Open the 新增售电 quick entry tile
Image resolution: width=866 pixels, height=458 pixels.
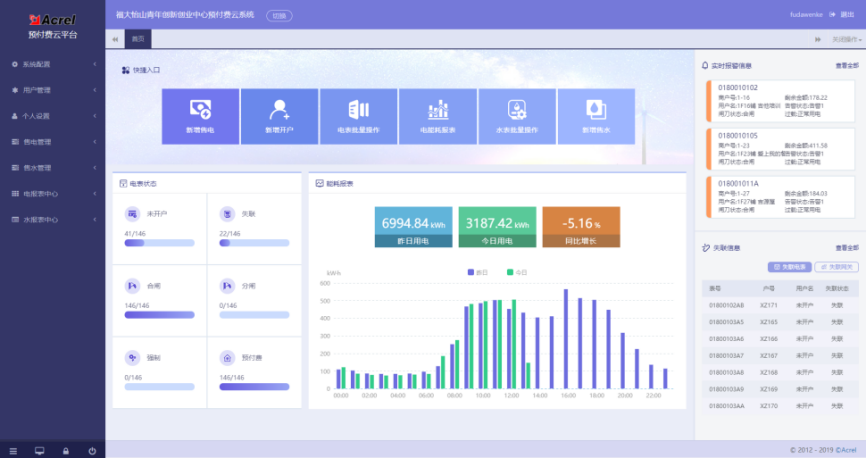click(x=200, y=116)
